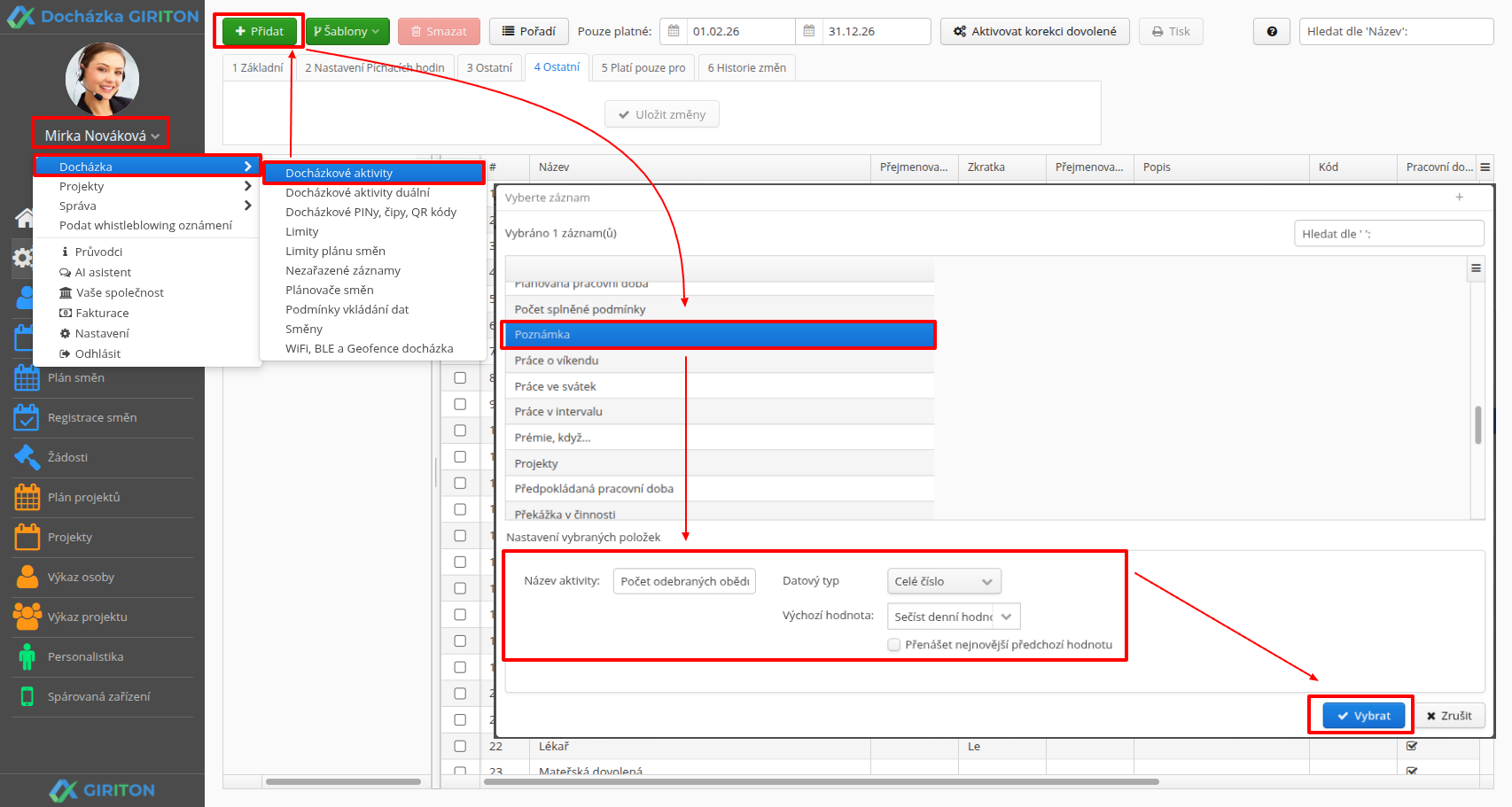Click the home icon in the left sidebar

click(x=25, y=218)
